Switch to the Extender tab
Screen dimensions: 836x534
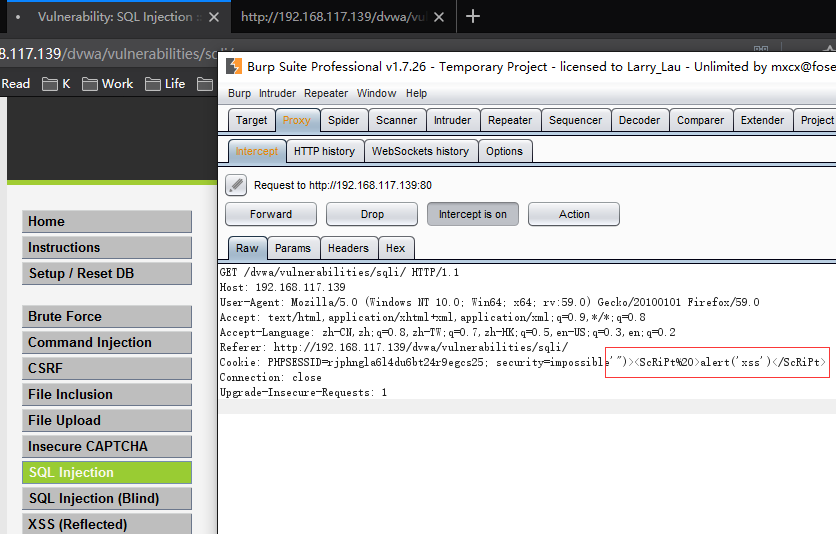[x=762, y=120]
